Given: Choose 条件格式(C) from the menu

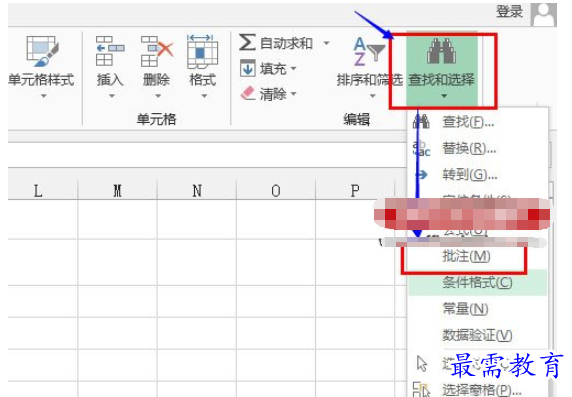Looking at the screenshot, I should coord(478,282).
